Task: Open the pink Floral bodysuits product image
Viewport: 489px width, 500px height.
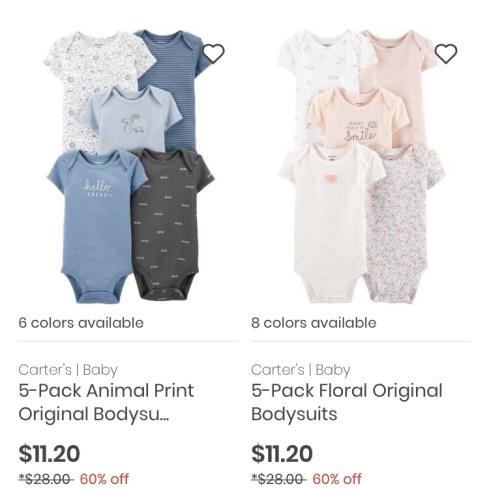Action: point(361,167)
